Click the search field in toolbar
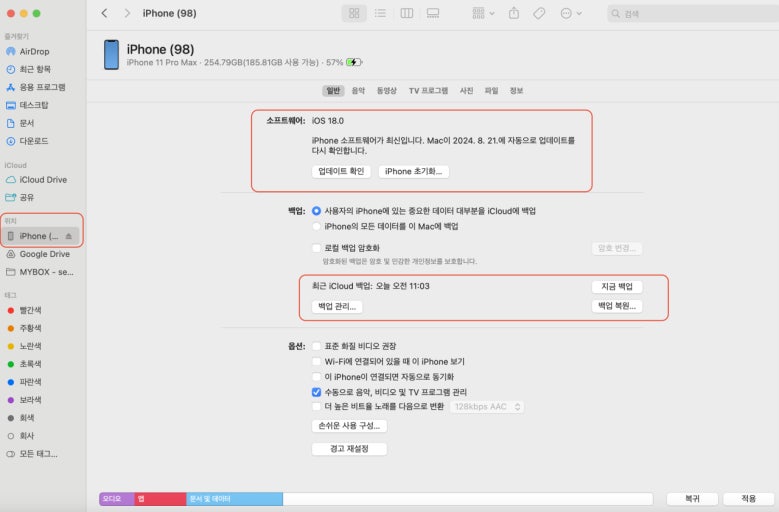The height and width of the screenshot is (512, 779). click(693, 14)
